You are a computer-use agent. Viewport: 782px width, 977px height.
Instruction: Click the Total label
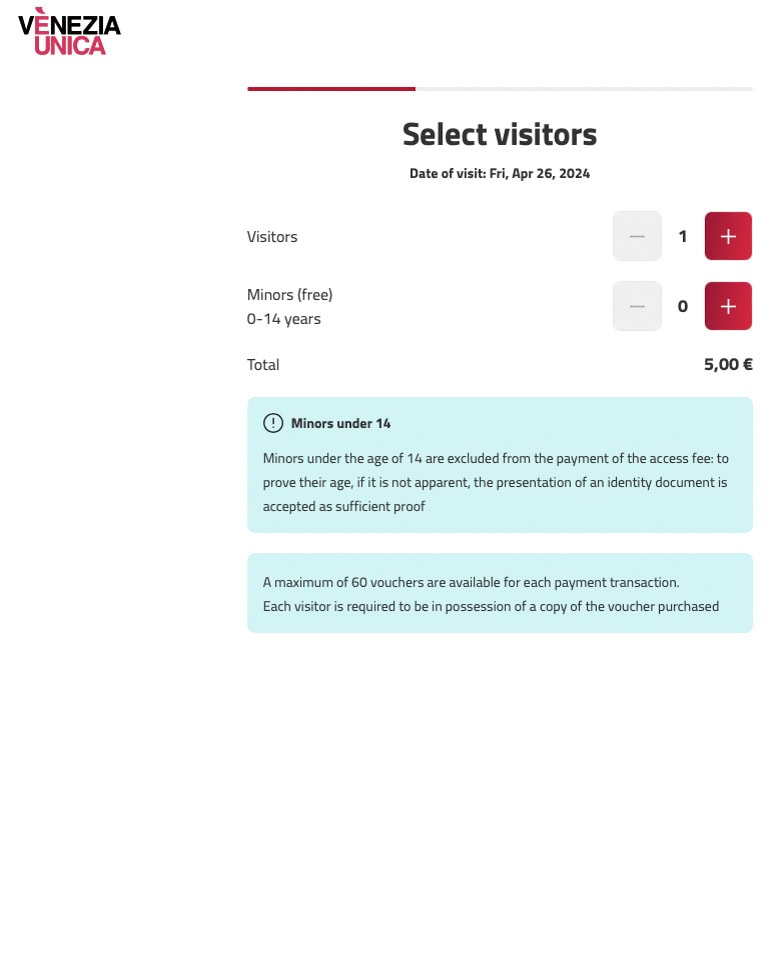coord(263,365)
